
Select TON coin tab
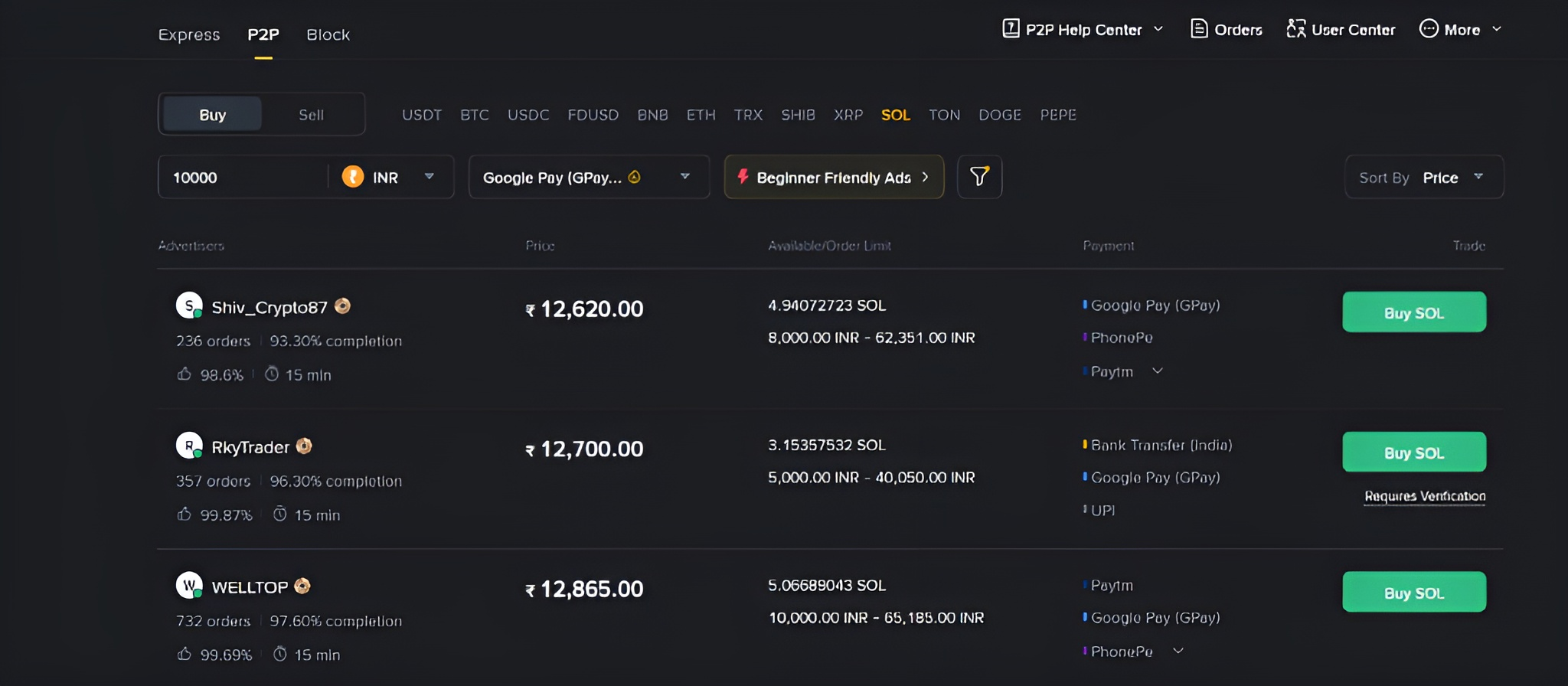[x=944, y=115]
